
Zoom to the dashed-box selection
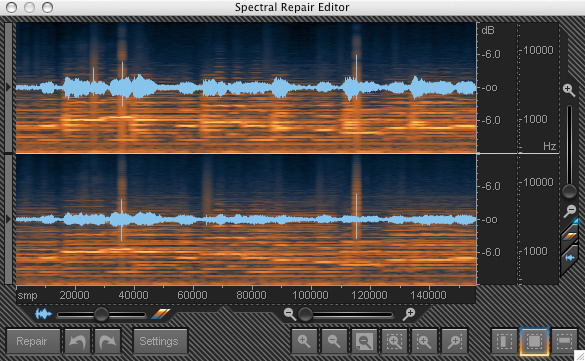(x=394, y=341)
